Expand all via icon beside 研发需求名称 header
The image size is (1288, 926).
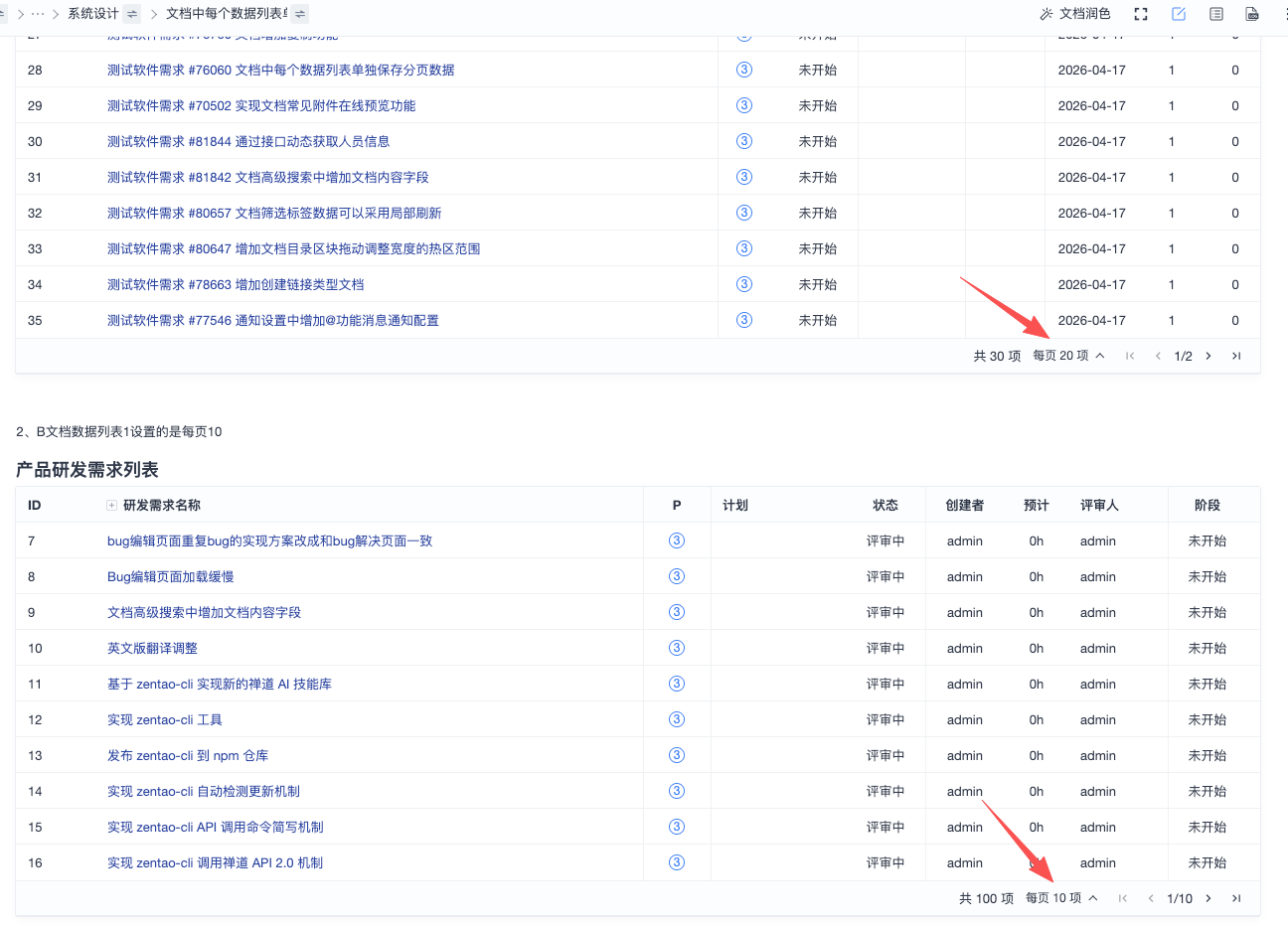tap(112, 506)
